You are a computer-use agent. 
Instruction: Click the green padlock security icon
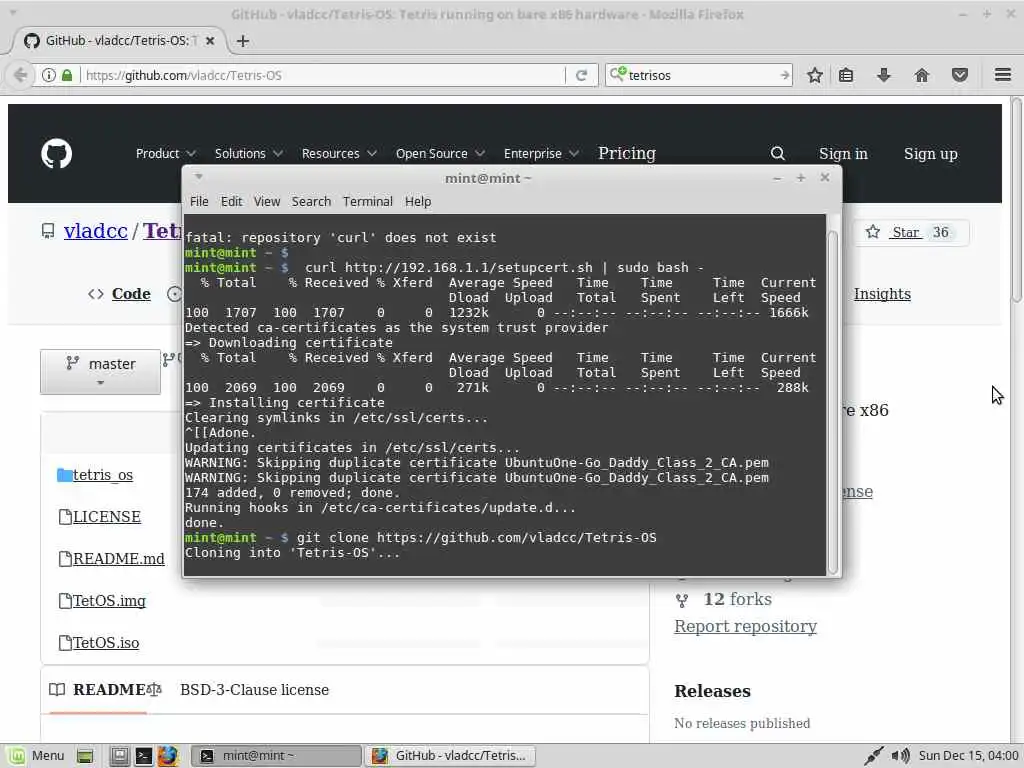point(67,75)
